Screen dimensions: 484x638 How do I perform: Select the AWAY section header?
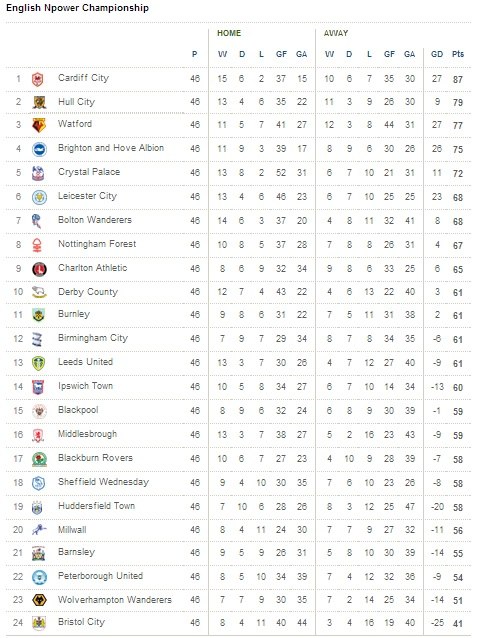pyautogui.click(x=336, y=33)
